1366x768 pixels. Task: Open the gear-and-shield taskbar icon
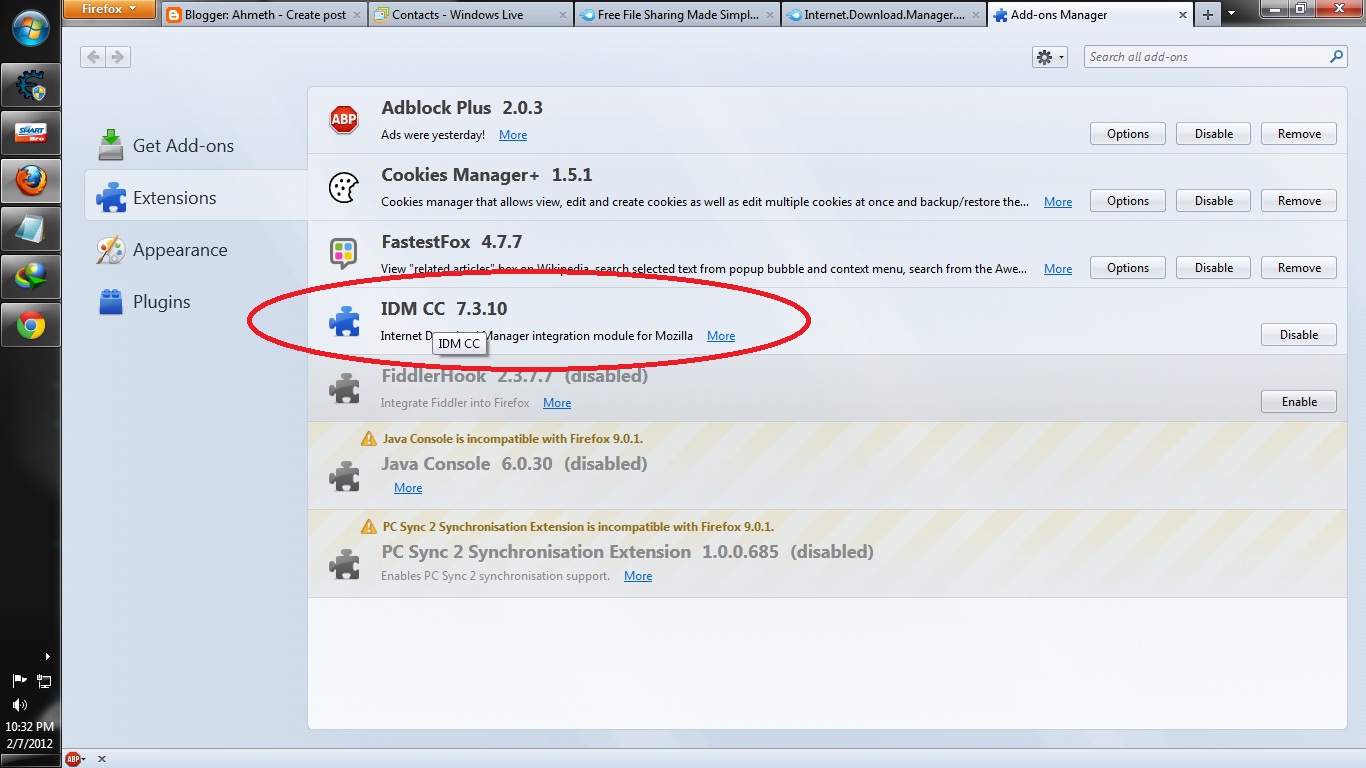tap(31, 85)
